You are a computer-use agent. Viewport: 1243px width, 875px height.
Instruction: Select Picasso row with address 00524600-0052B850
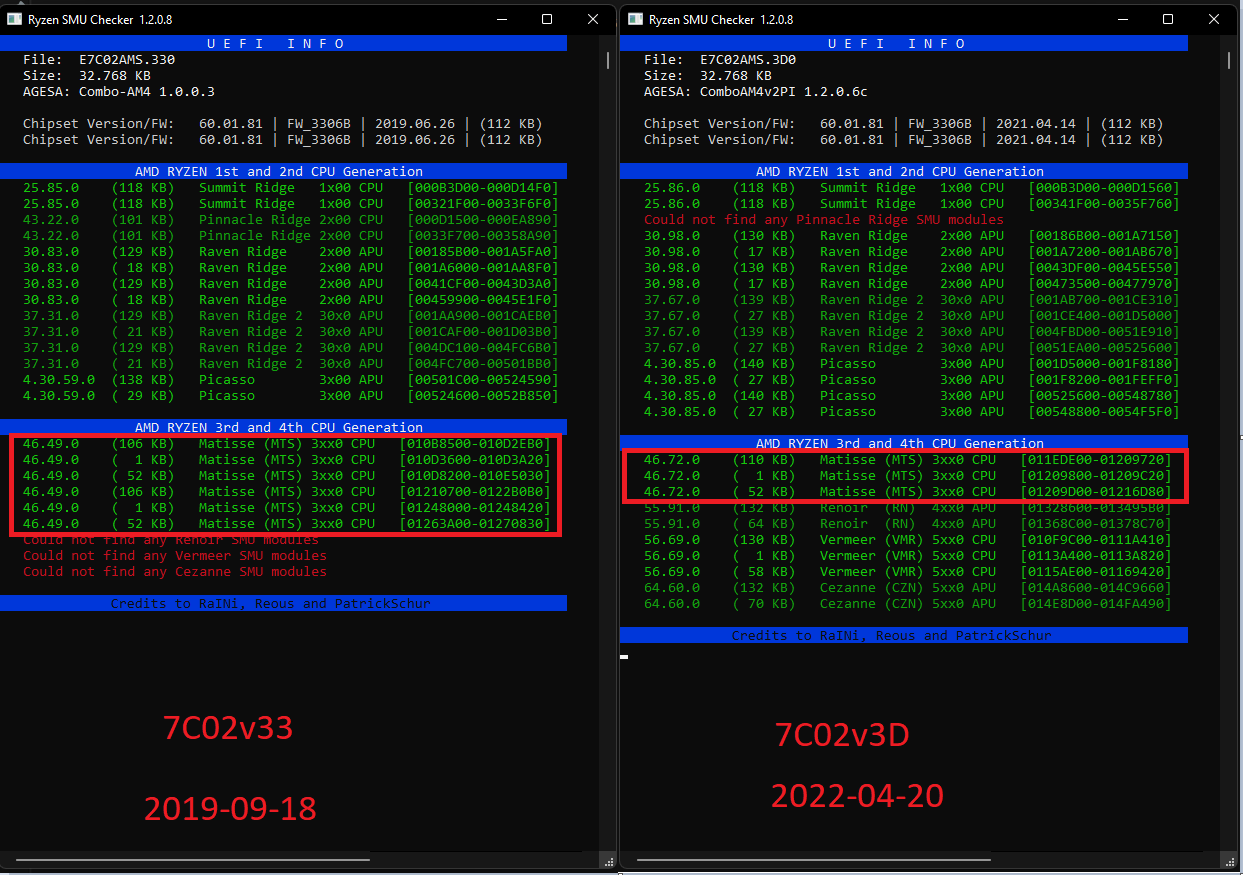tap(291, 396)
